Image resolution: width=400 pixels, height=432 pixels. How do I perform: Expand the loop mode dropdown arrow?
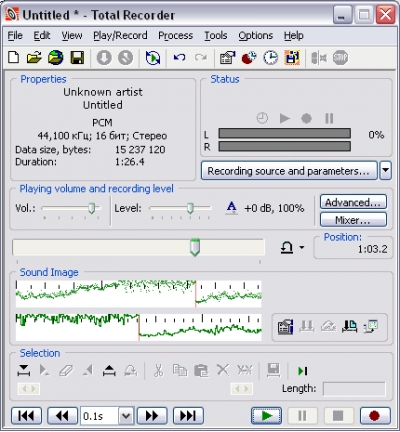tap(302, 247)
